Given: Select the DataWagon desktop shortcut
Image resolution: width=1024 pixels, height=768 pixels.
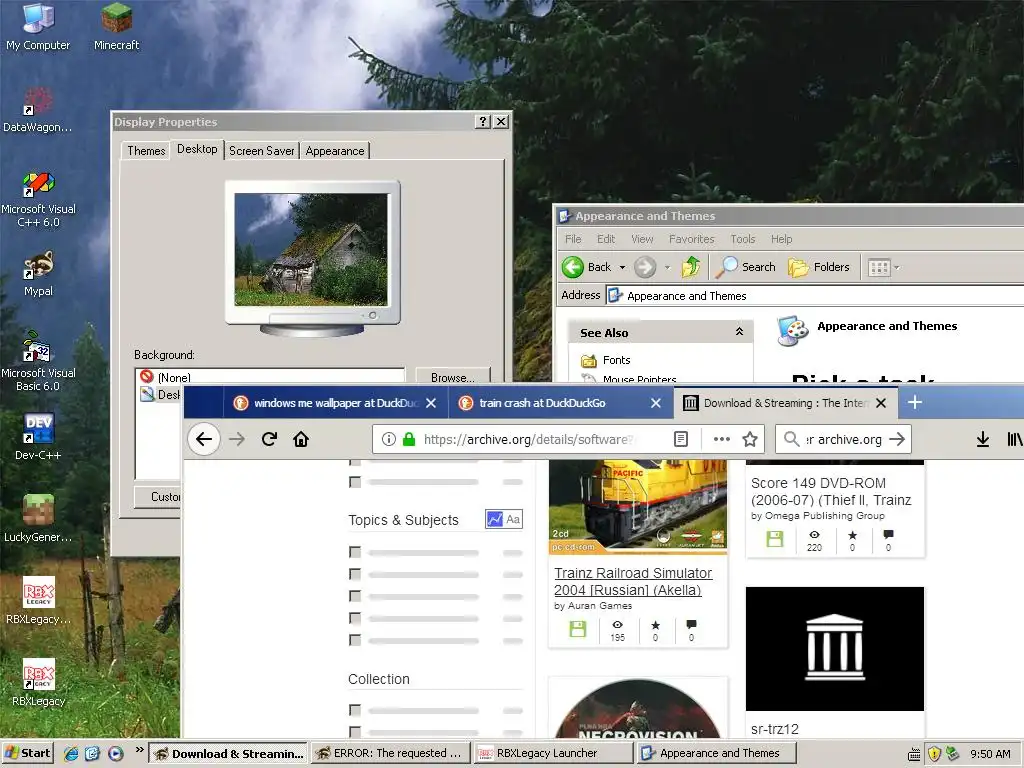Looking at the screenshot, I should [x=38, y=110].
